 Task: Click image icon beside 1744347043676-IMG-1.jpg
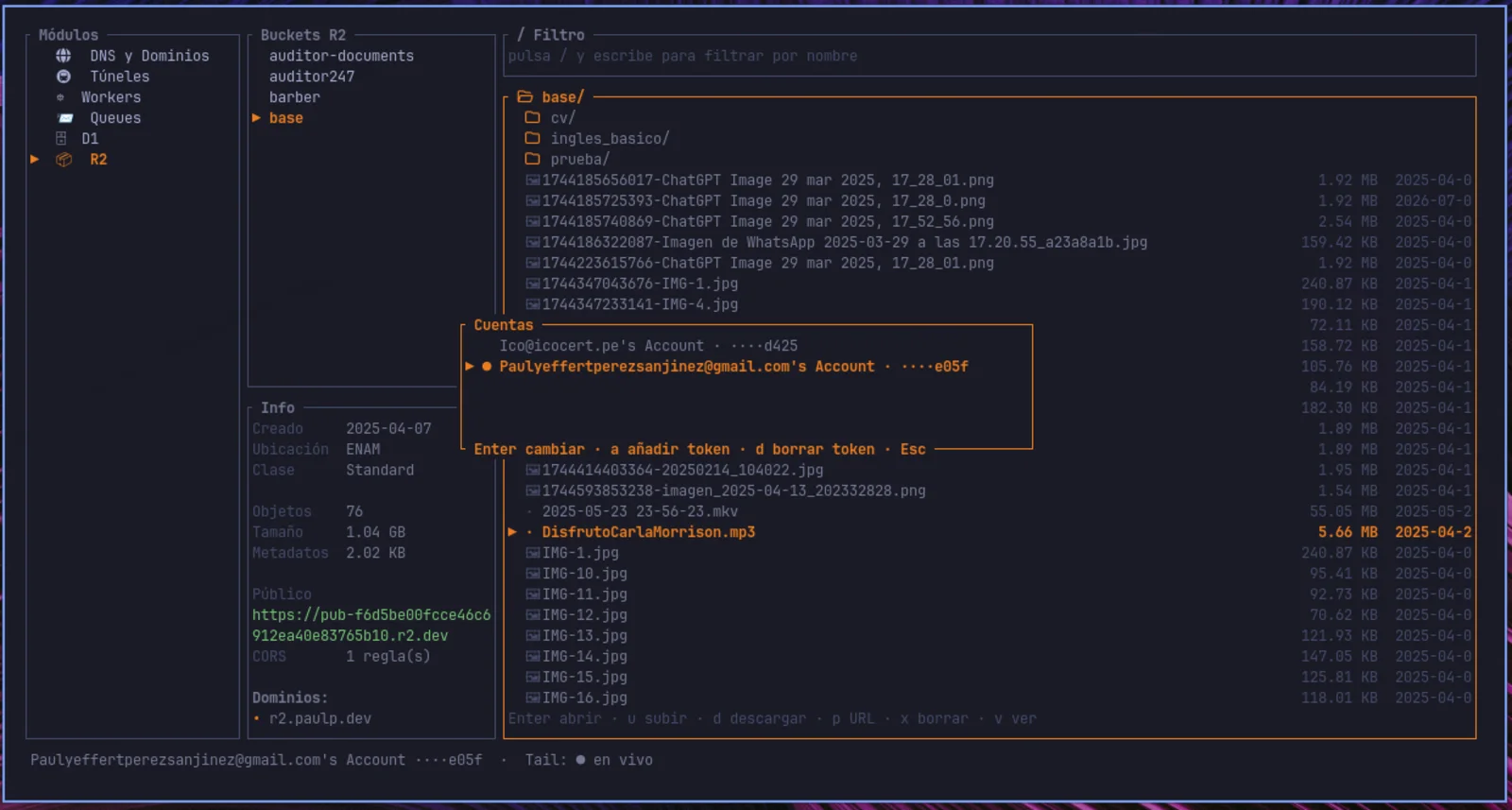(533, 284)
